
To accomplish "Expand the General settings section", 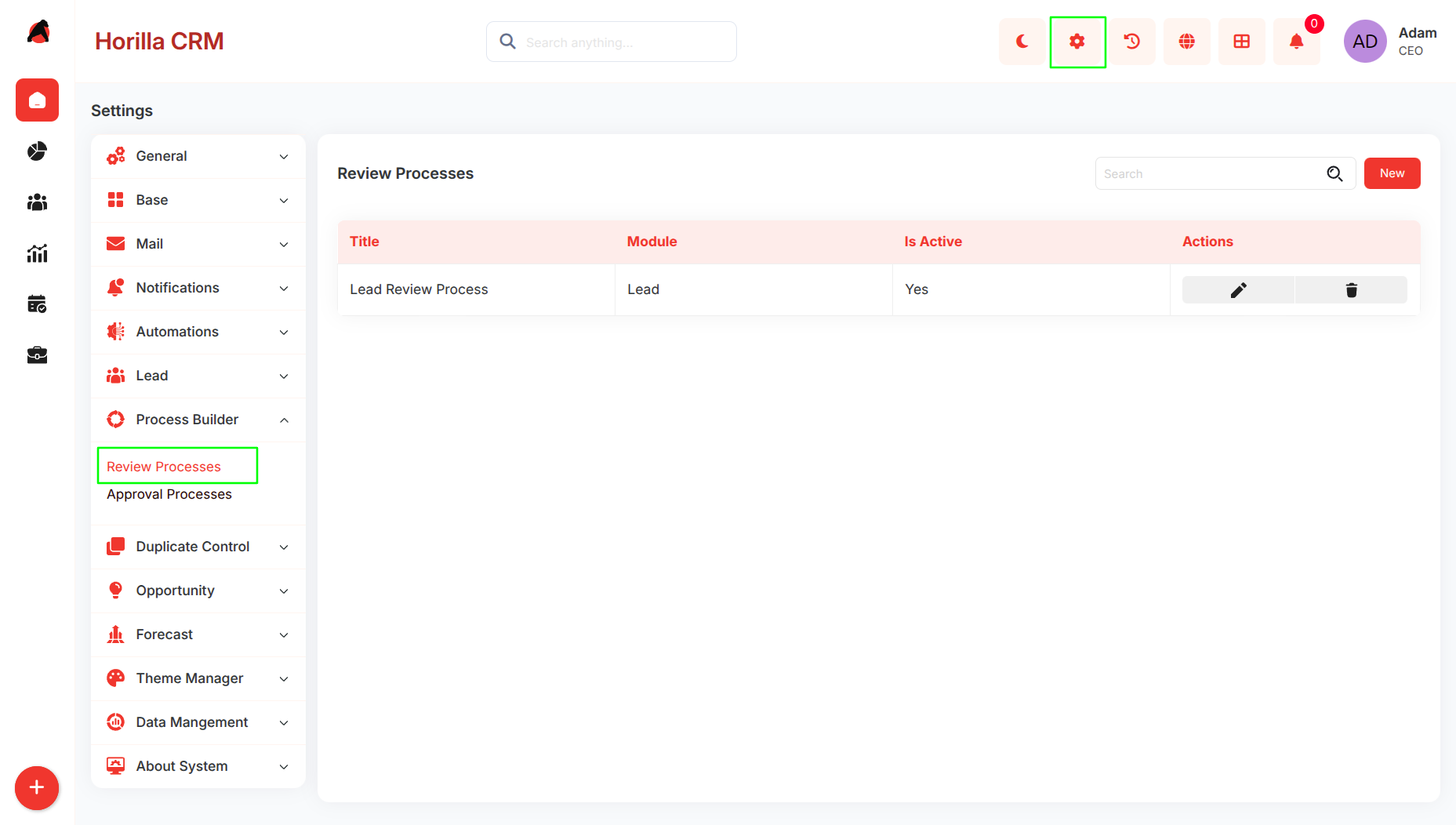I will tap(198, 156).
